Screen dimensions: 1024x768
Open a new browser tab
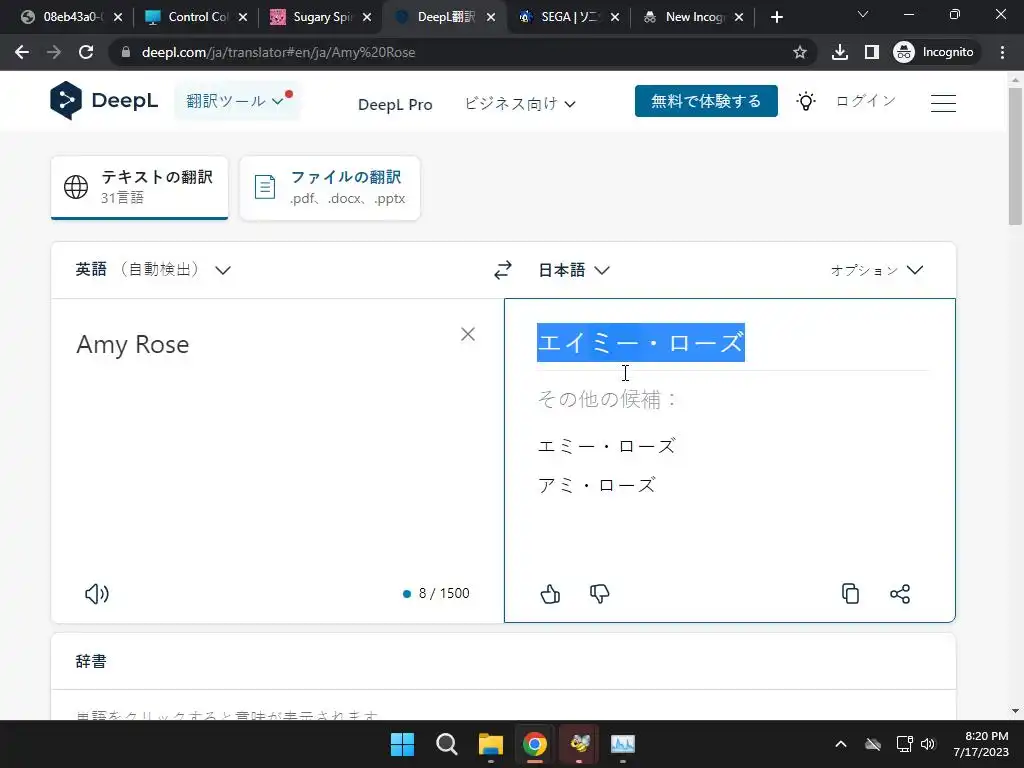776,17
